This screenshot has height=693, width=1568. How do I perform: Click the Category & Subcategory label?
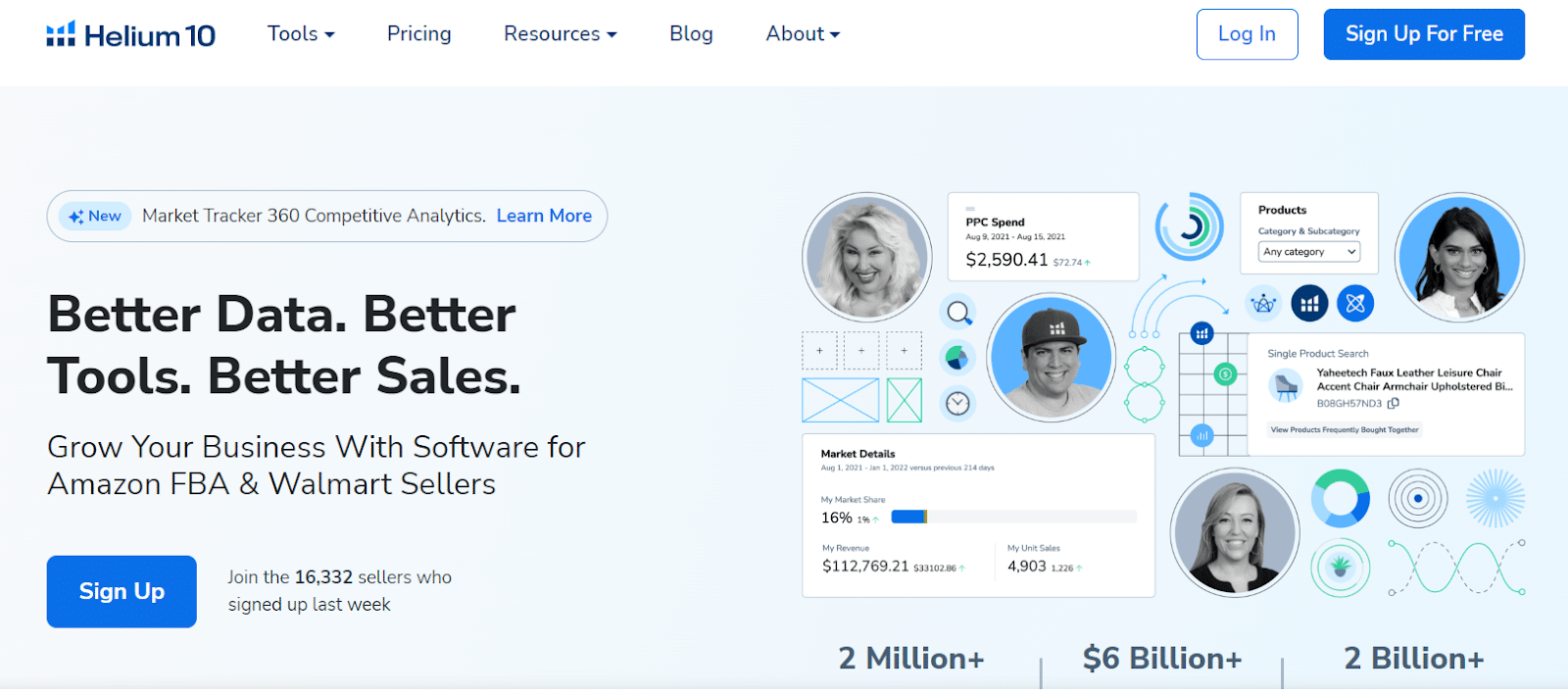1308,231
